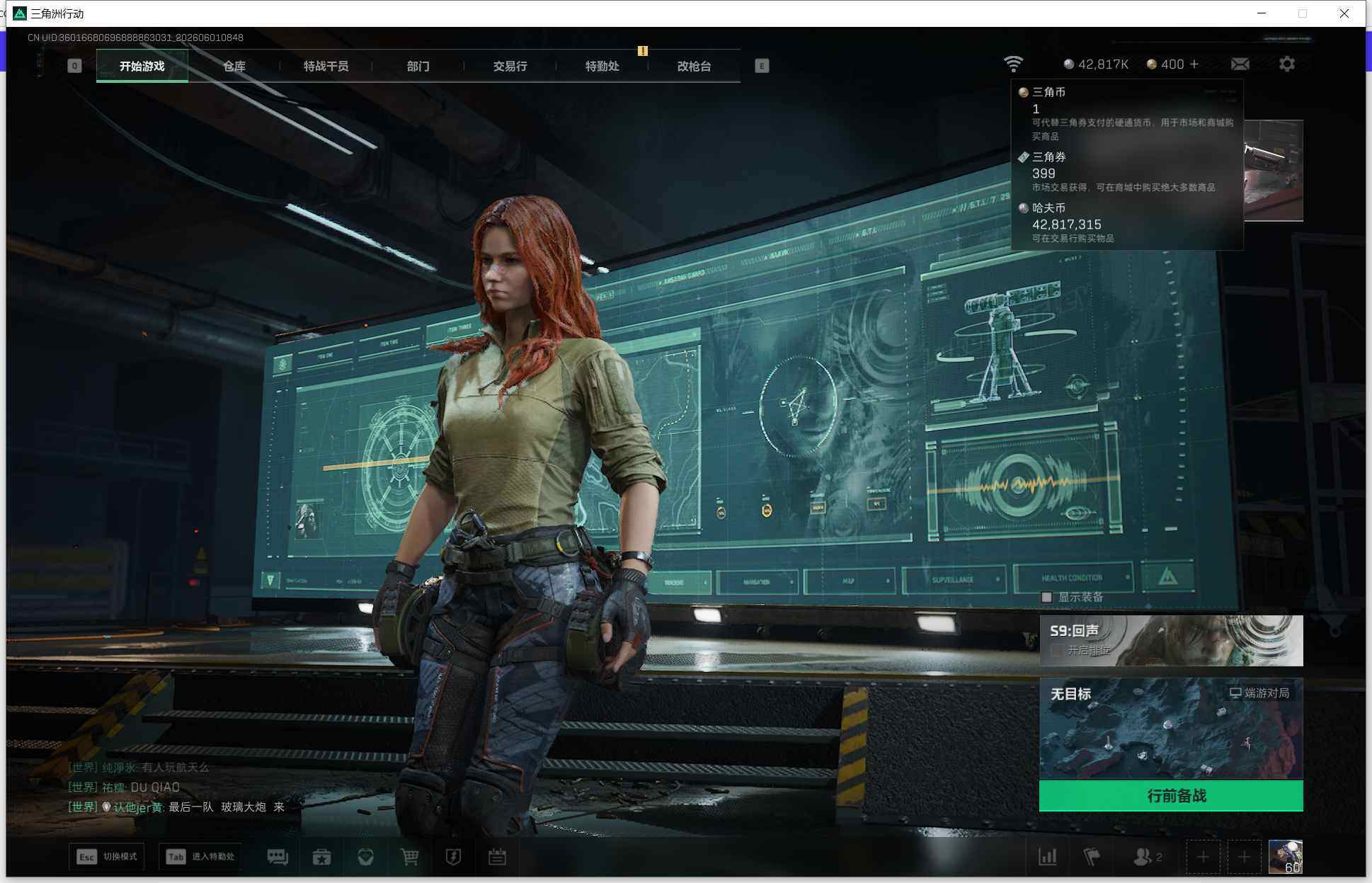Go to the 部门 tab
This screenshot has width=1372, height=883.
(x=418, y=66)
